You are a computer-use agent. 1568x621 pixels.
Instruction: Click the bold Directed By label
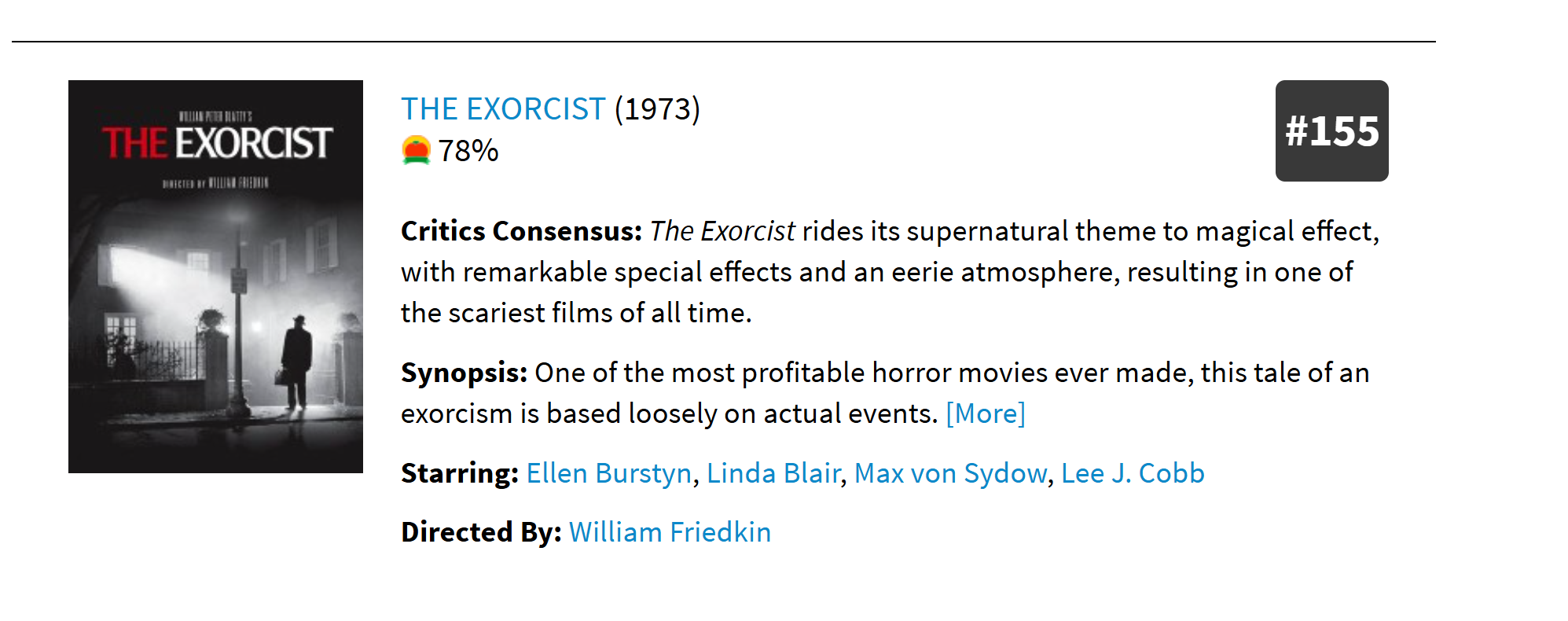pyautogui.click(x=481, y=532)
